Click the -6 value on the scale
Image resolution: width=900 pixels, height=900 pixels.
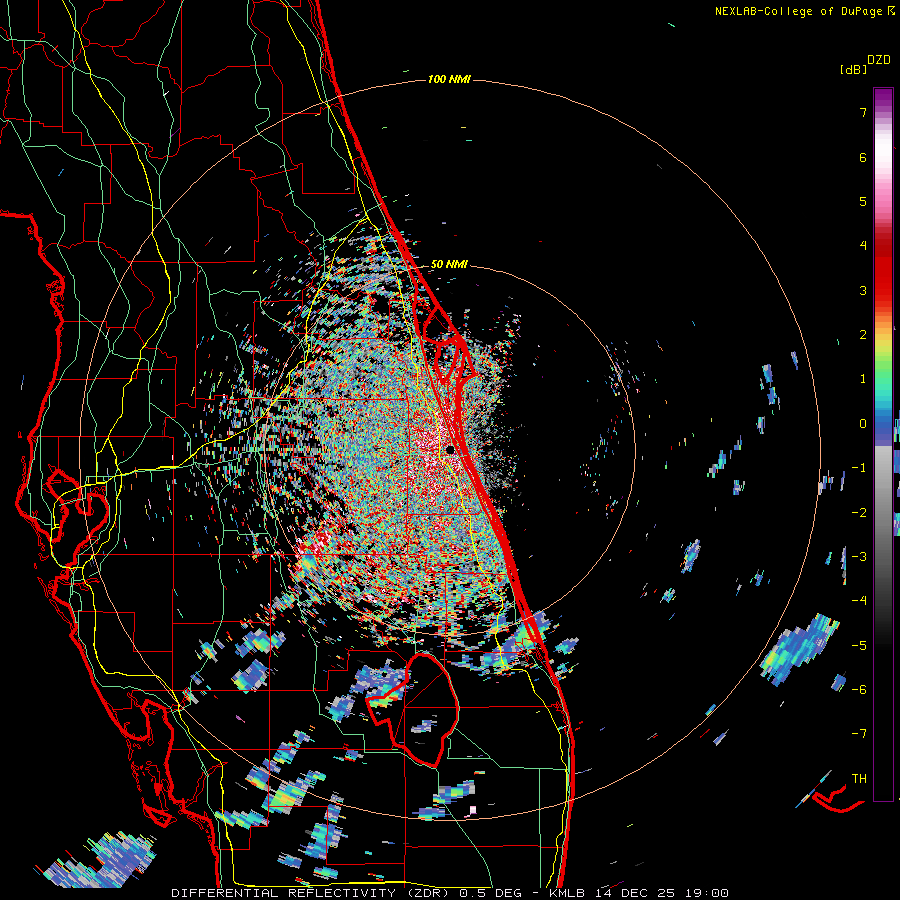(x=859, y=689)
